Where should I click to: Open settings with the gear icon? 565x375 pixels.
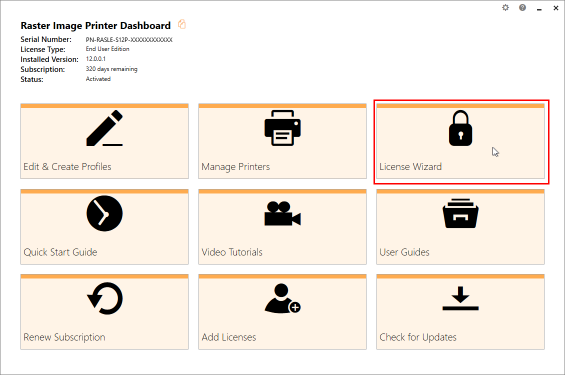pyautogui.click(x=506, y=8)
